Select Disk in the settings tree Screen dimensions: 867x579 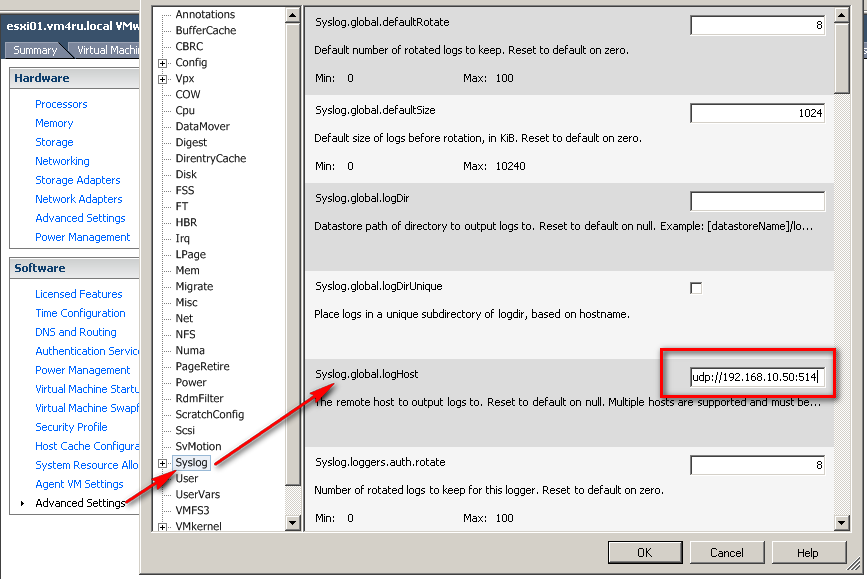coord(186,175)
